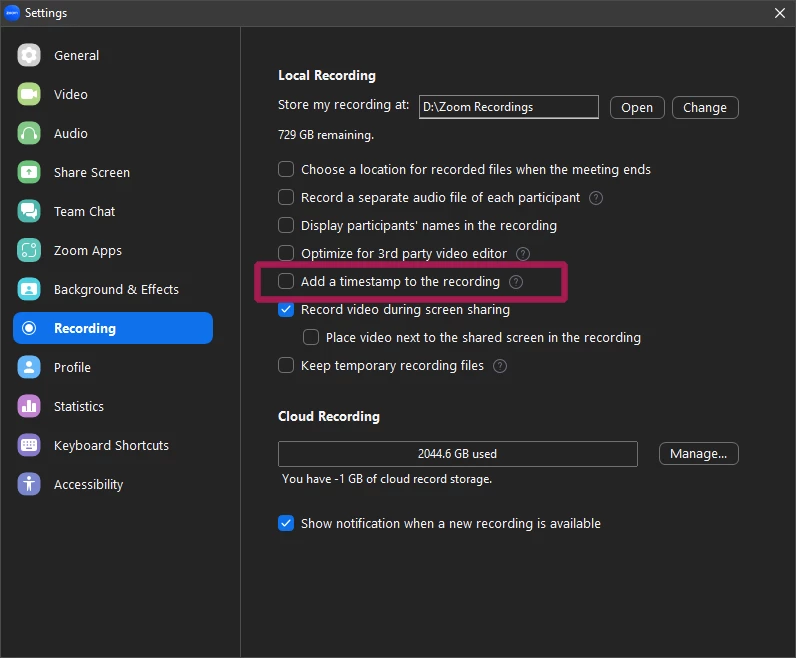Click the Team Chat bubble icon

(29, 211)
